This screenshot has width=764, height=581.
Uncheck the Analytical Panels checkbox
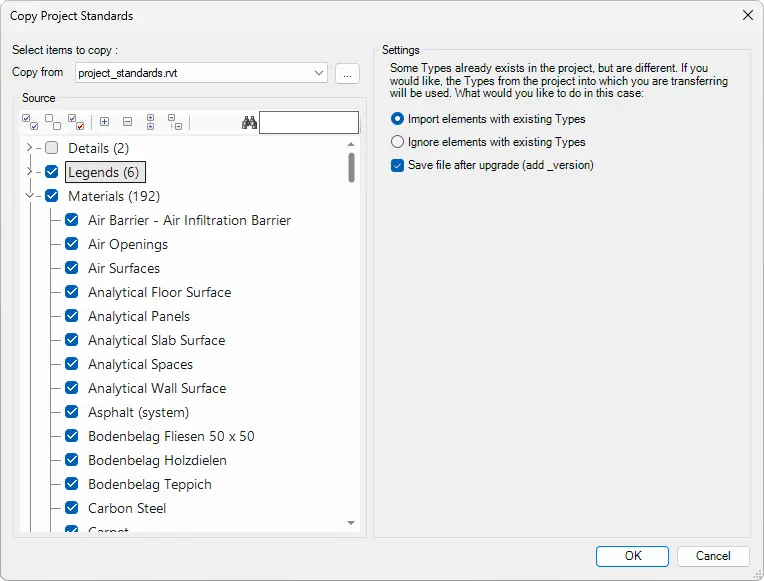click(x=72, y=316)
